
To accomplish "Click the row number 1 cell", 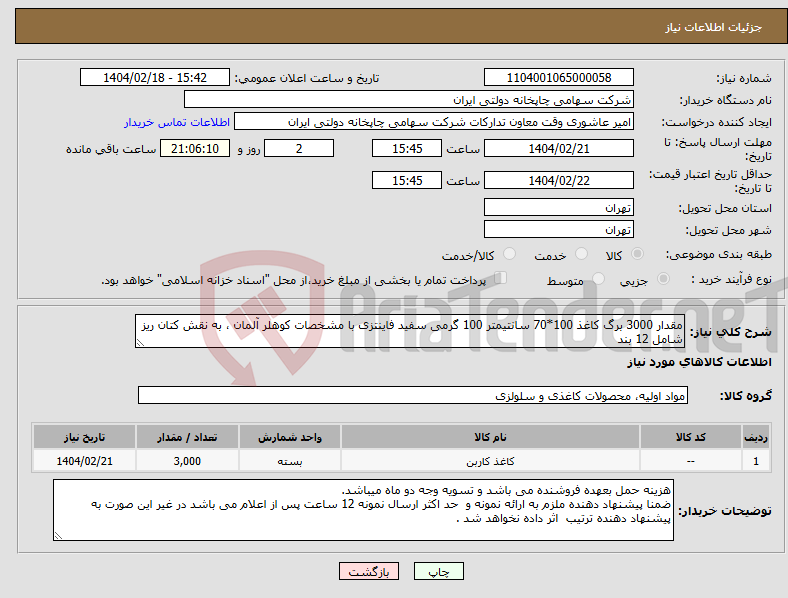I will [755, 461].
